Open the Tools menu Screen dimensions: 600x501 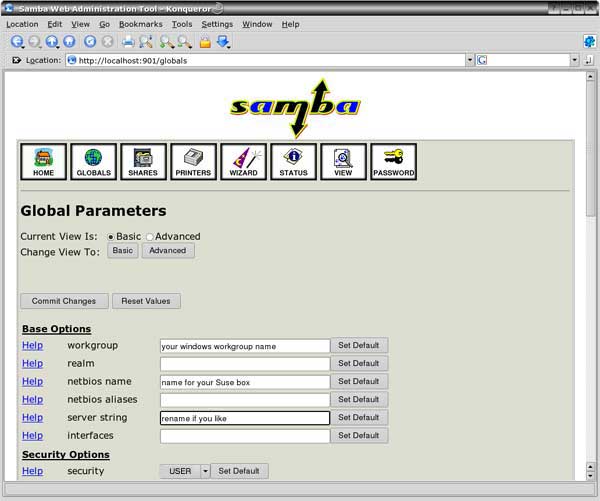click(182, 24)
